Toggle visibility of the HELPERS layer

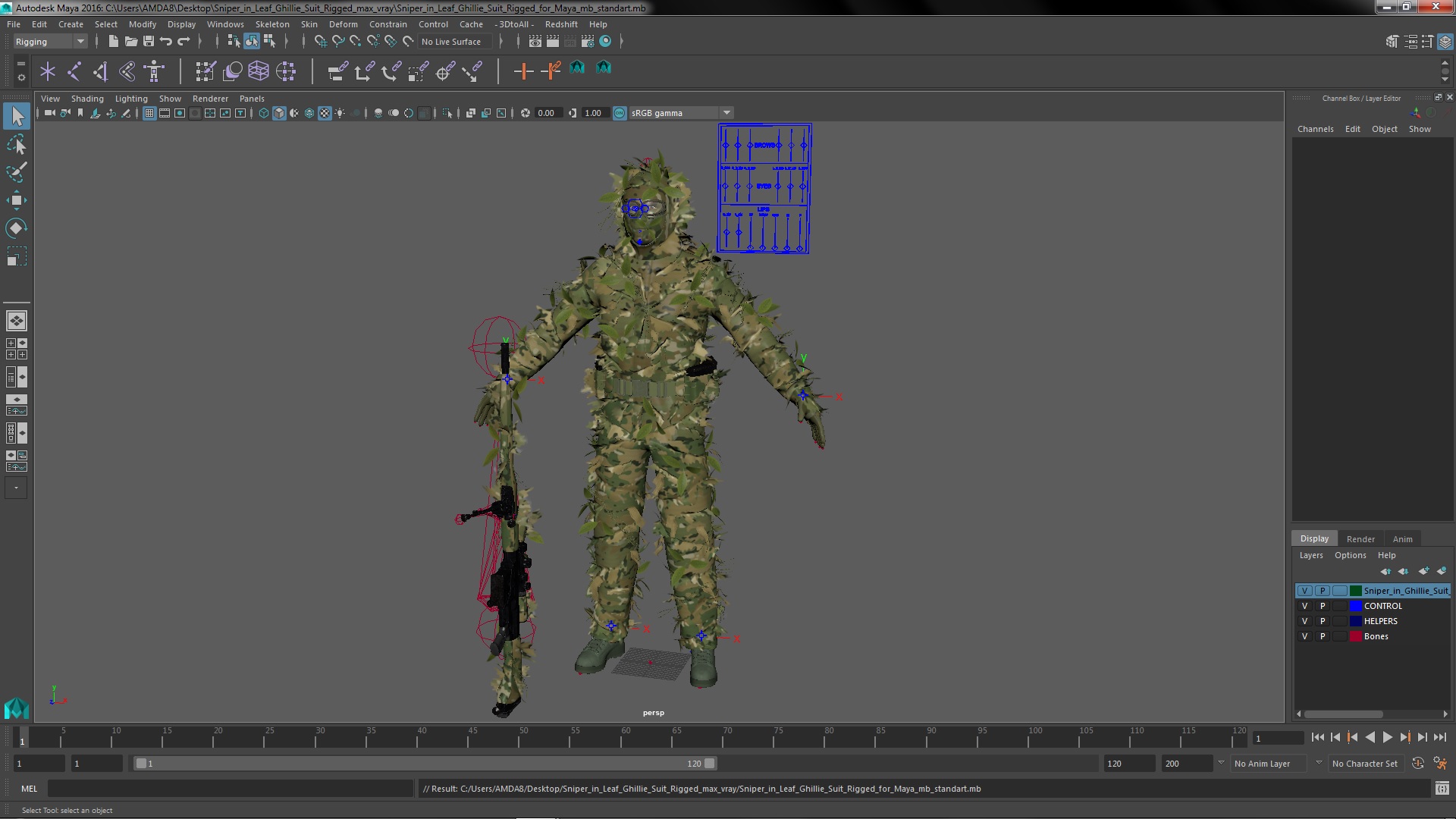[1304, 621]
